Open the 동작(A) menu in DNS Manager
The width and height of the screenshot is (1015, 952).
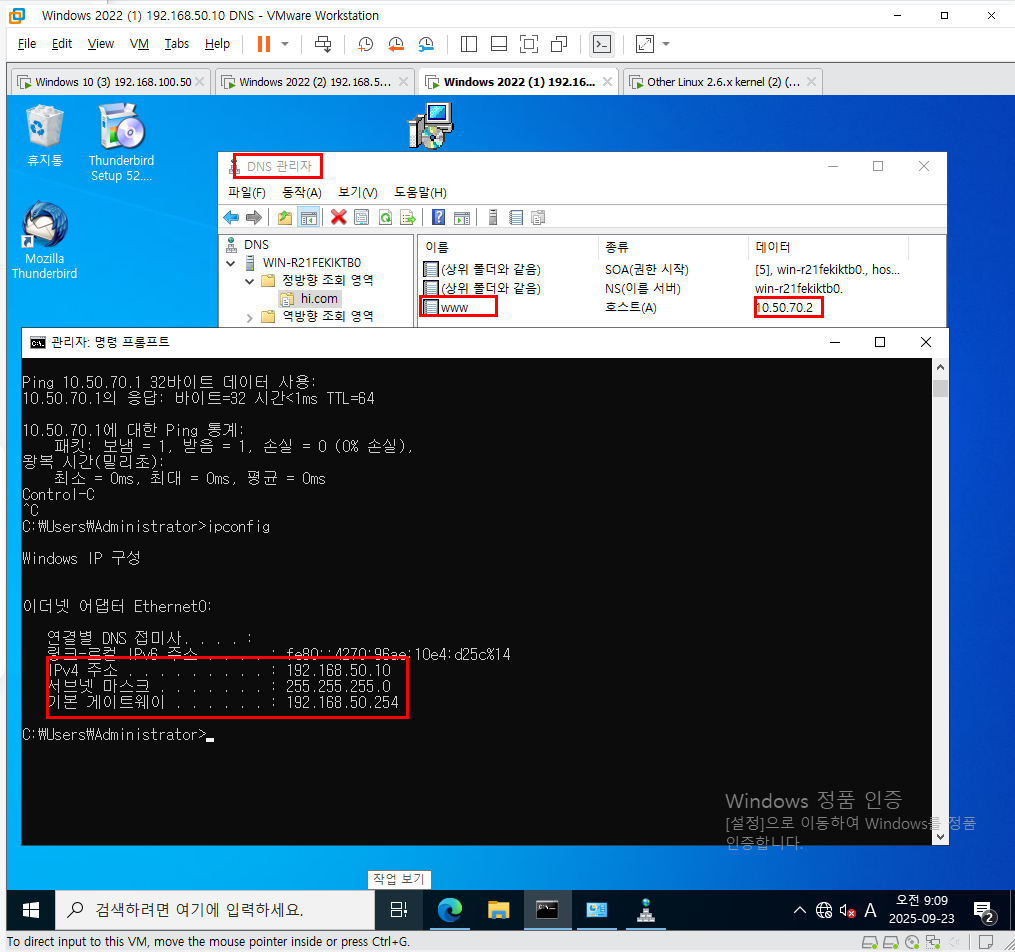point(302,192)
